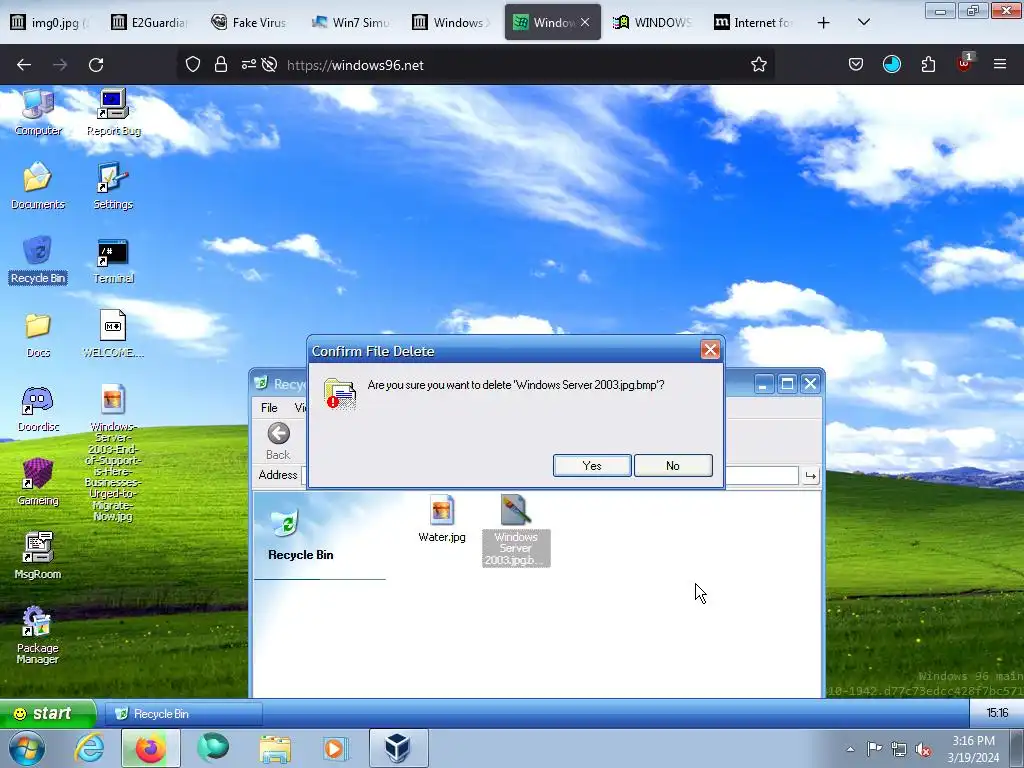Open the WELCOME markdown file icon
This screenshot has height=768, width=1024.
point(113,334)
